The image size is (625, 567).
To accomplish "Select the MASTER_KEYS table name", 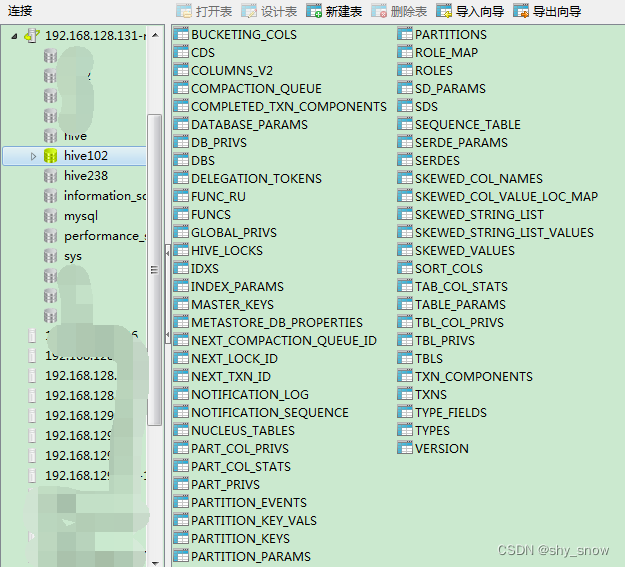I will click(x=232, y=305).
